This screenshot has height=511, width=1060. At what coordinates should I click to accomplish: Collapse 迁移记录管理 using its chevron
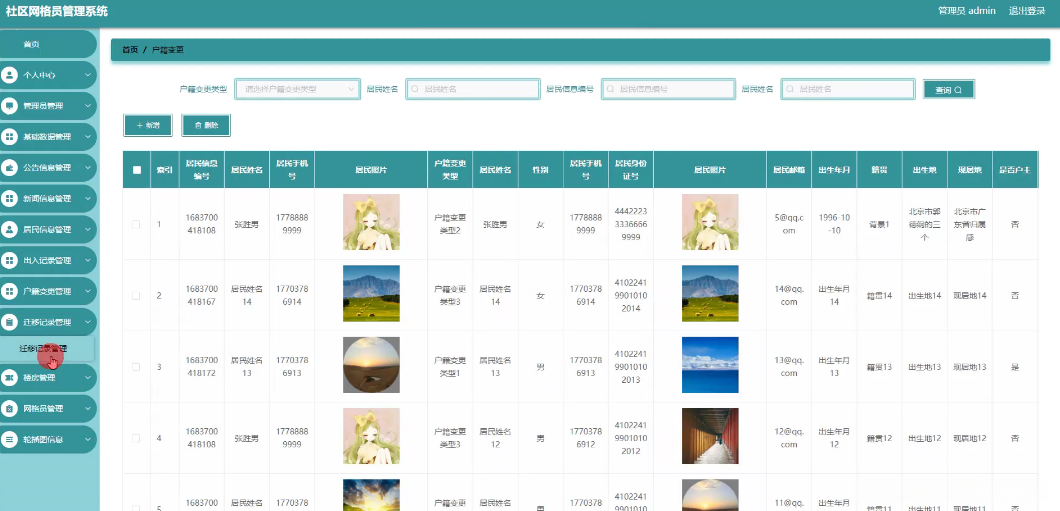88,322
